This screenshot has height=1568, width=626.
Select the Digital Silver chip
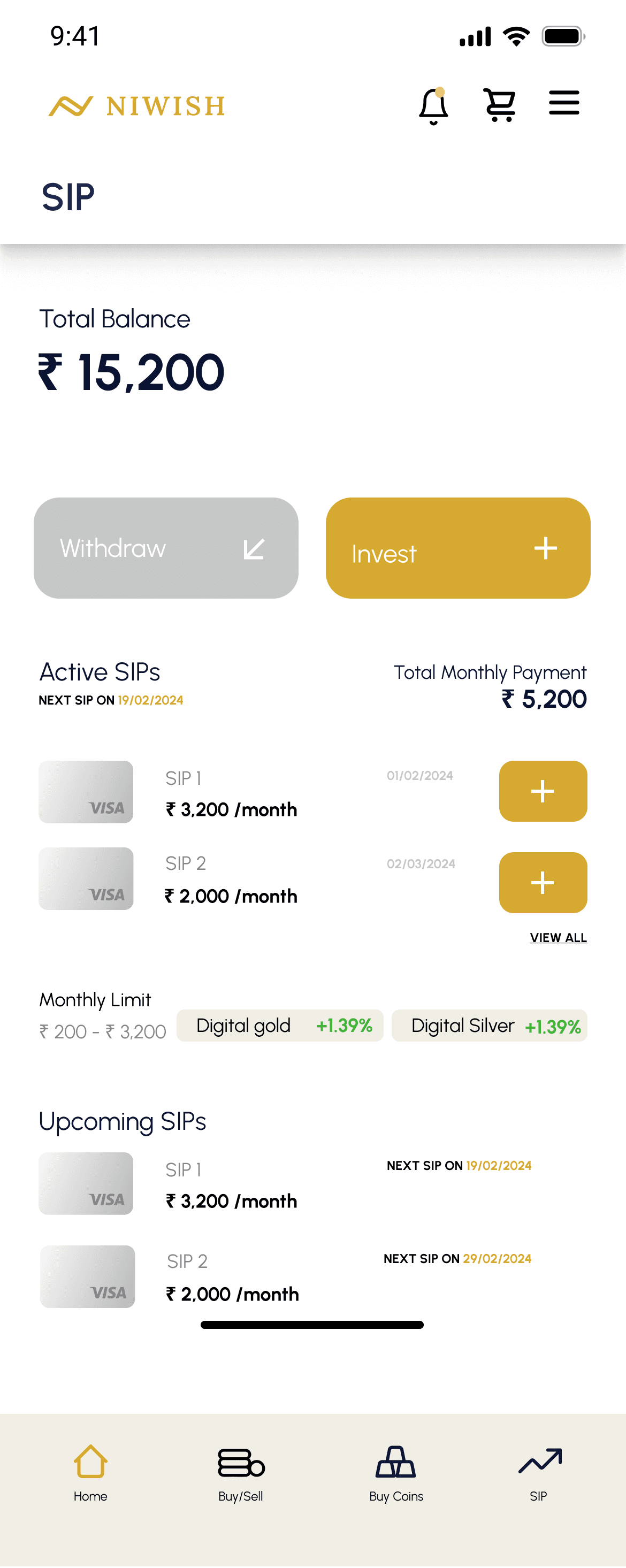tap(490, 1025)
